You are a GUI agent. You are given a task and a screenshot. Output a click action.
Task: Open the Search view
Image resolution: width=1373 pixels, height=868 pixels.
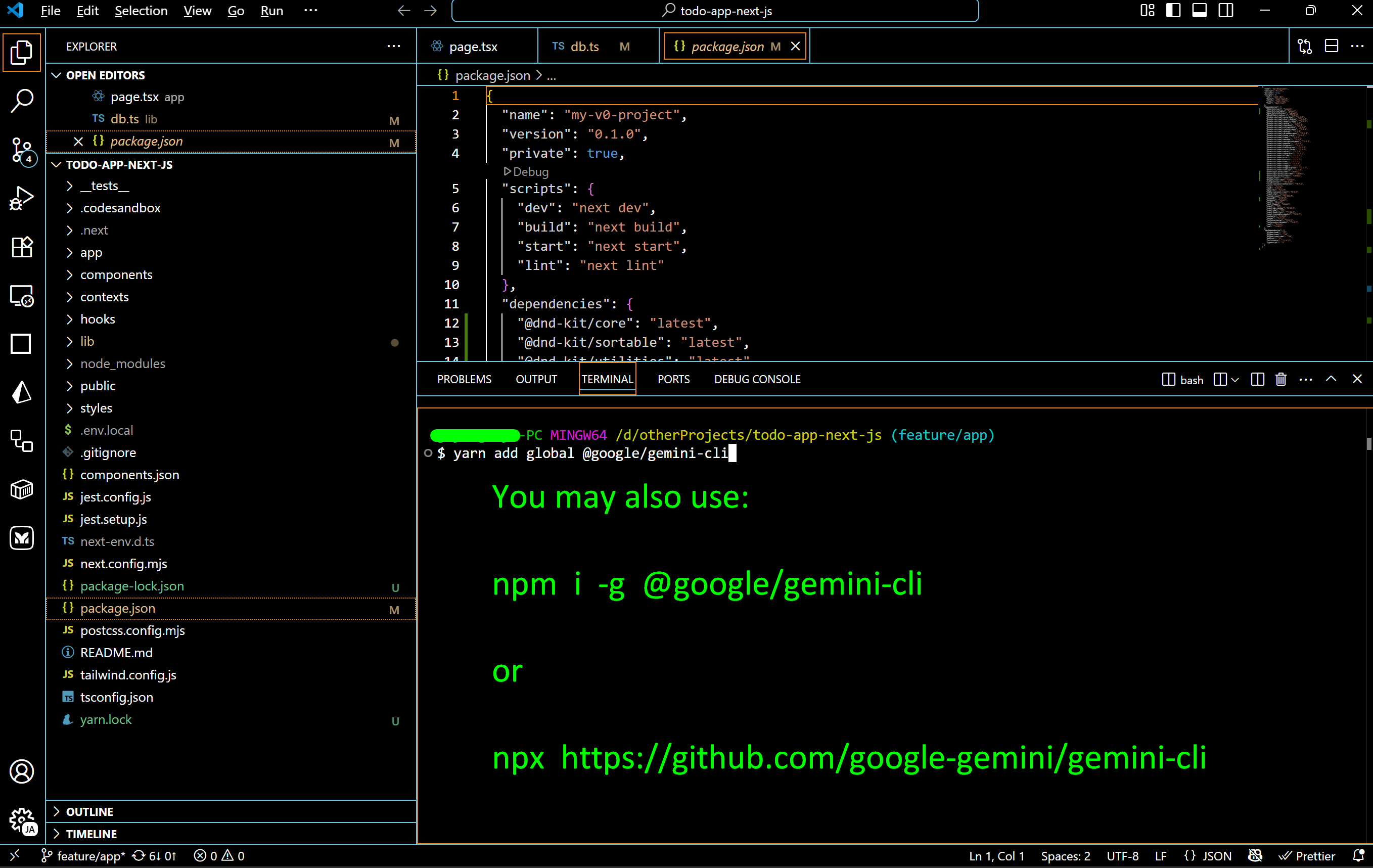tap(22, 101)
